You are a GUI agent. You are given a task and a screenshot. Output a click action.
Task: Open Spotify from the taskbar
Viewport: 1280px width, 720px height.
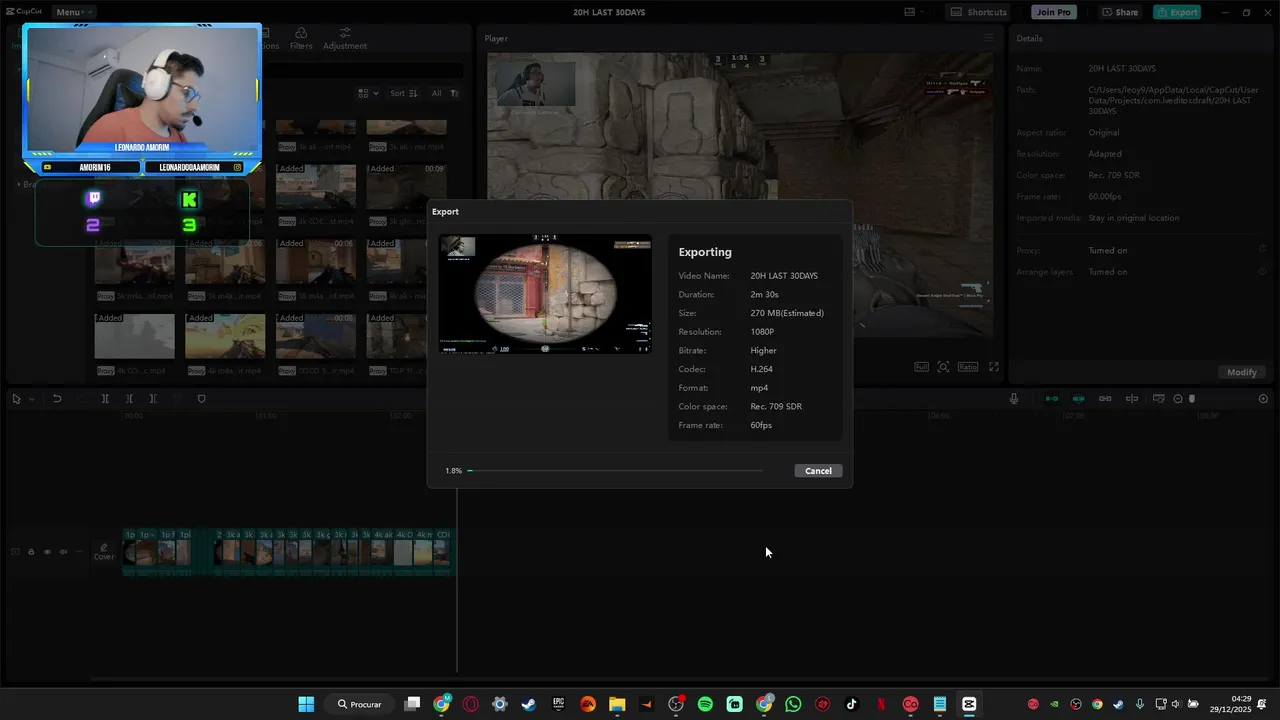coord(705,704)
